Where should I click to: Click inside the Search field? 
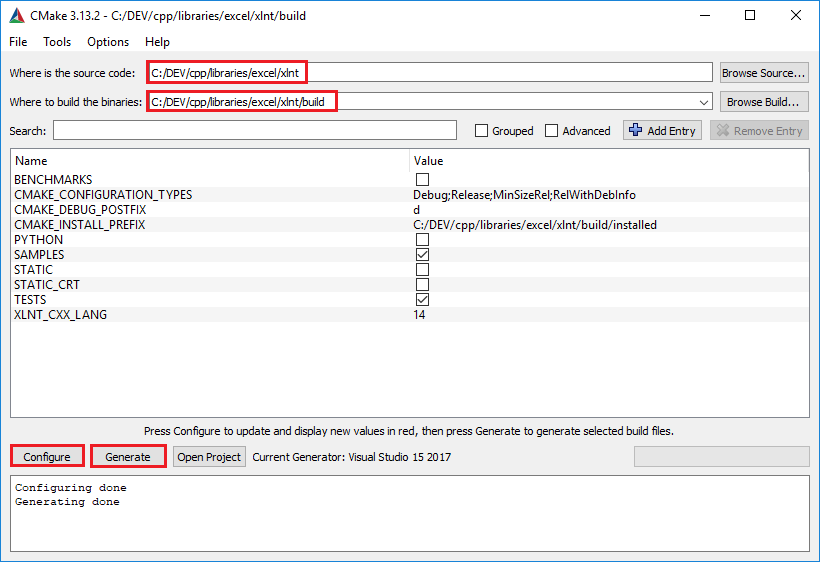(x=254, y=131)
